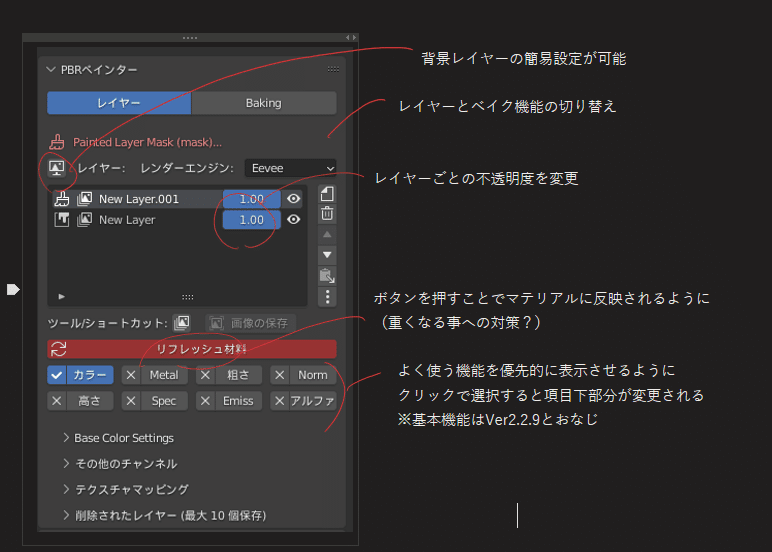Click the refresh arrows icon
The width and height of the screenshot is (772, 552).
coord(59,349)
